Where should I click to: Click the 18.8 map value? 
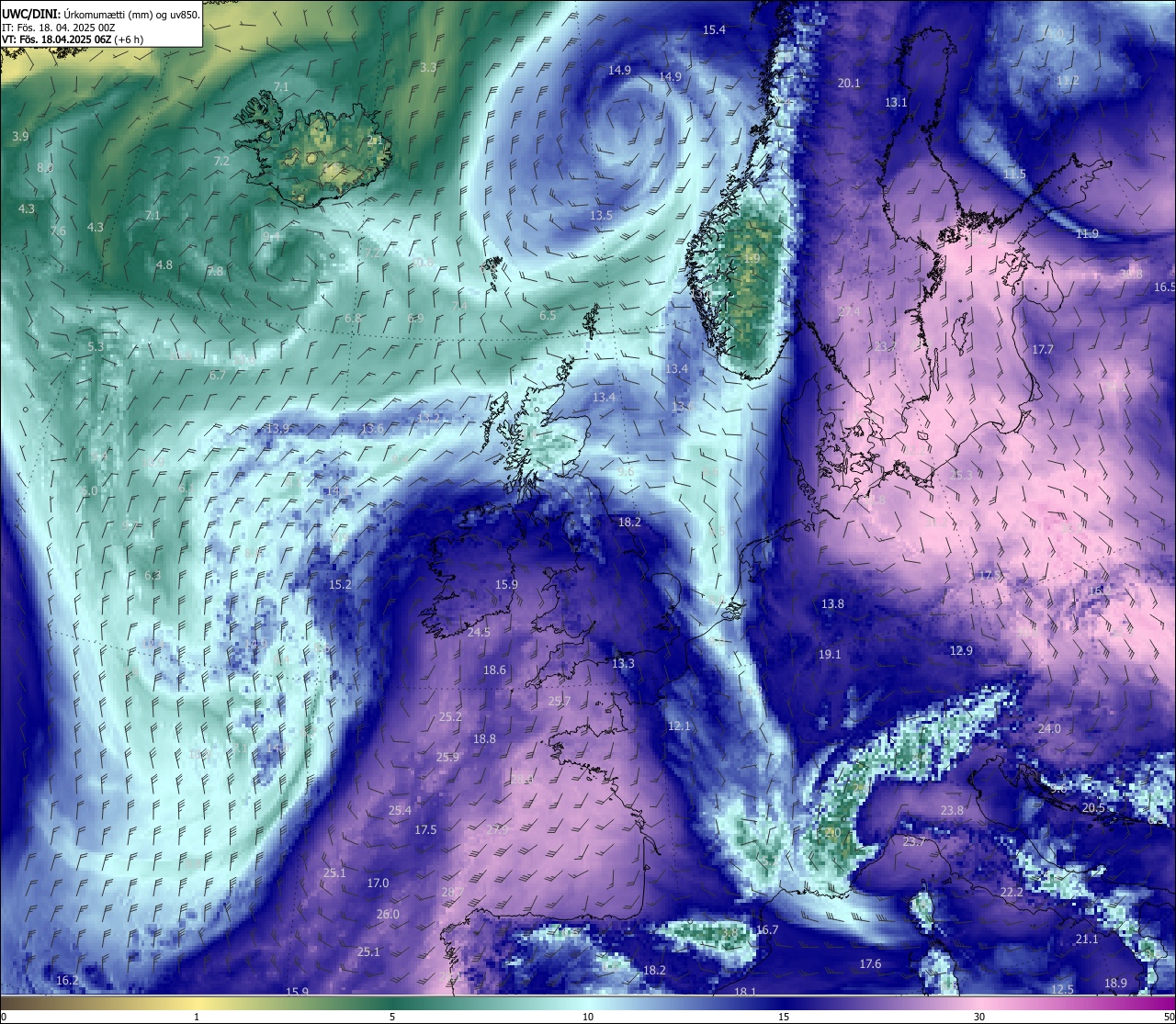click(x=484, y=739)
